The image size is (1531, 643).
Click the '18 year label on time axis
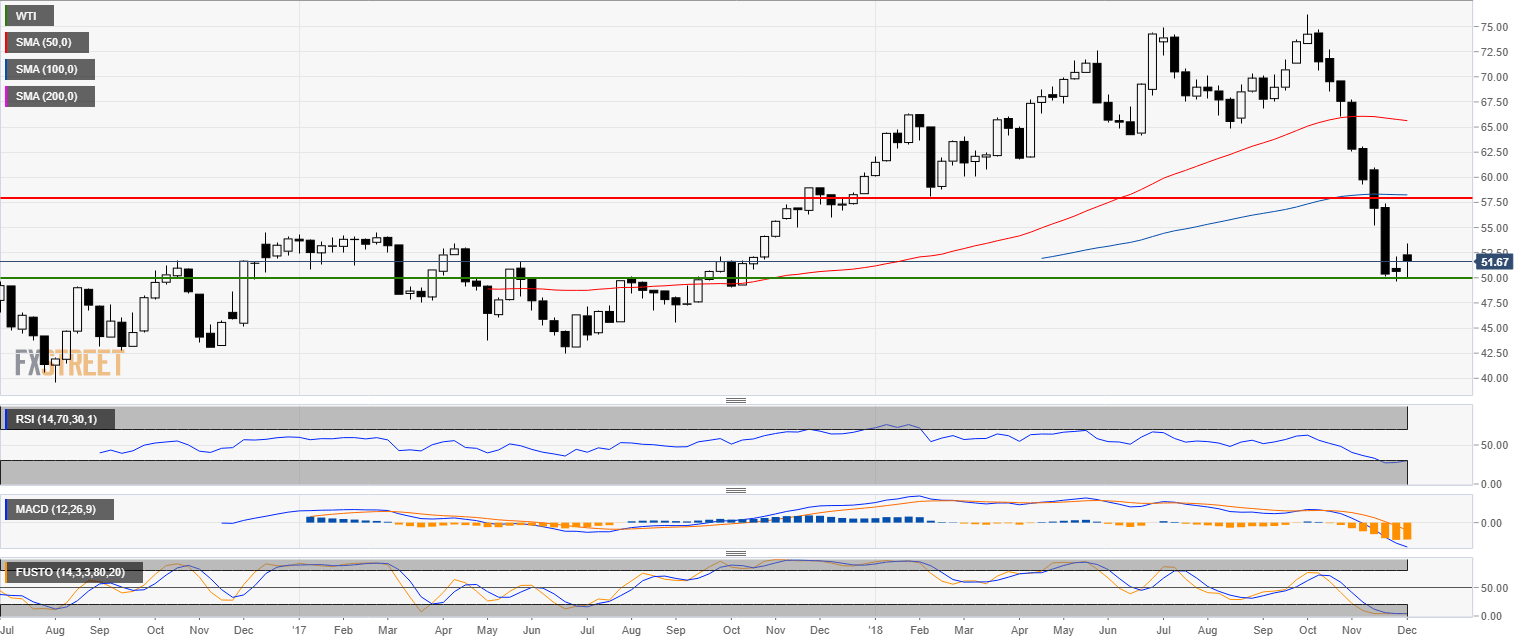point(875,632)
